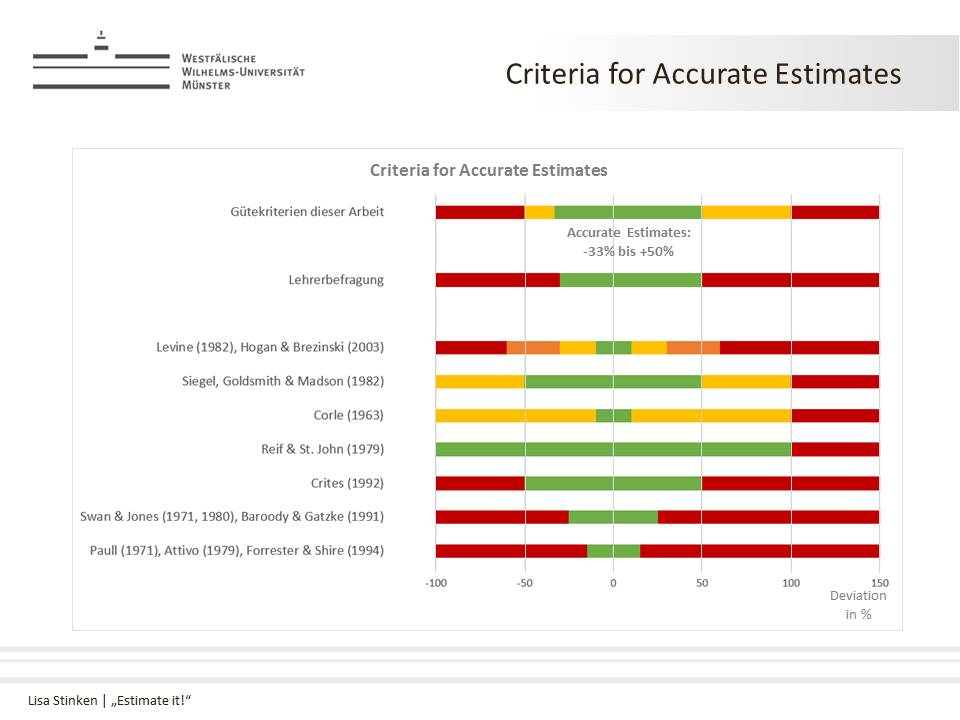Click the university logo emblem

tap(101, 62)
